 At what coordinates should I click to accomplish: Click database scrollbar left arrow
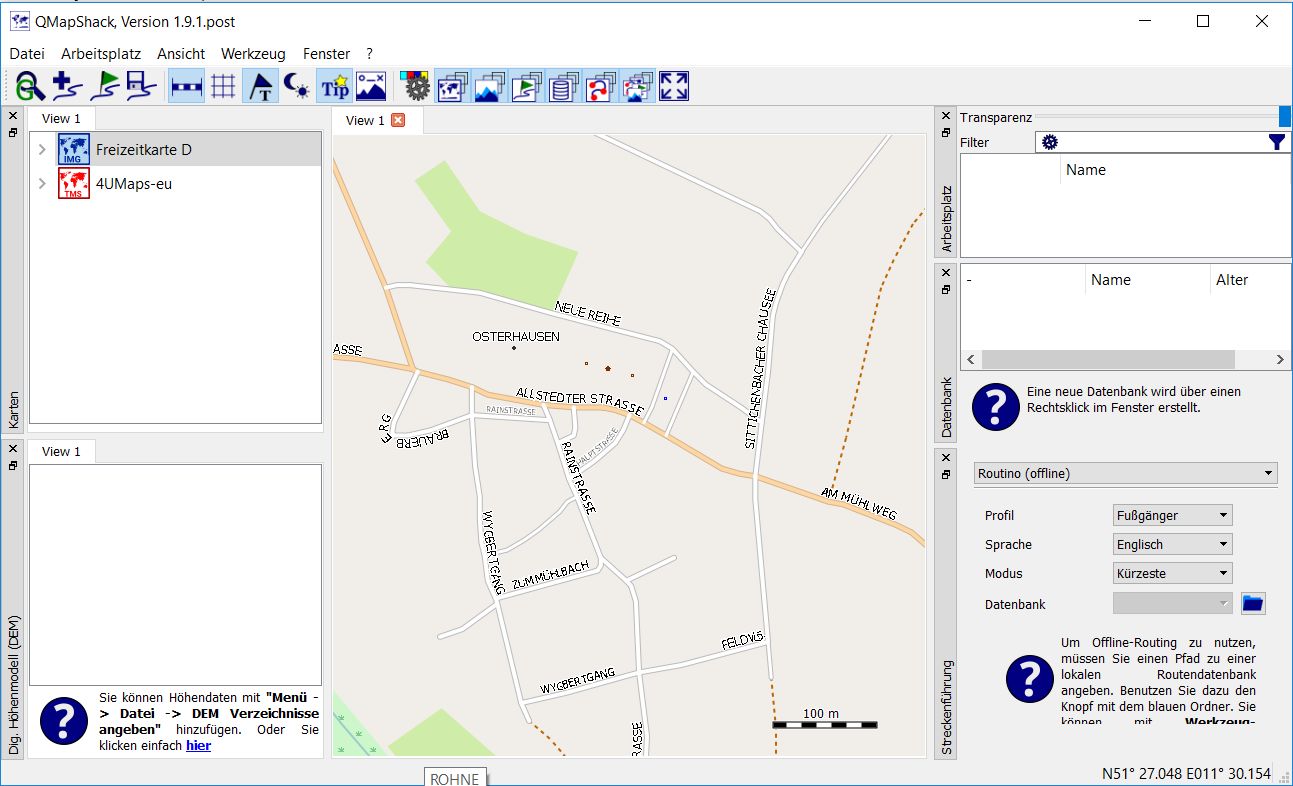970,360
